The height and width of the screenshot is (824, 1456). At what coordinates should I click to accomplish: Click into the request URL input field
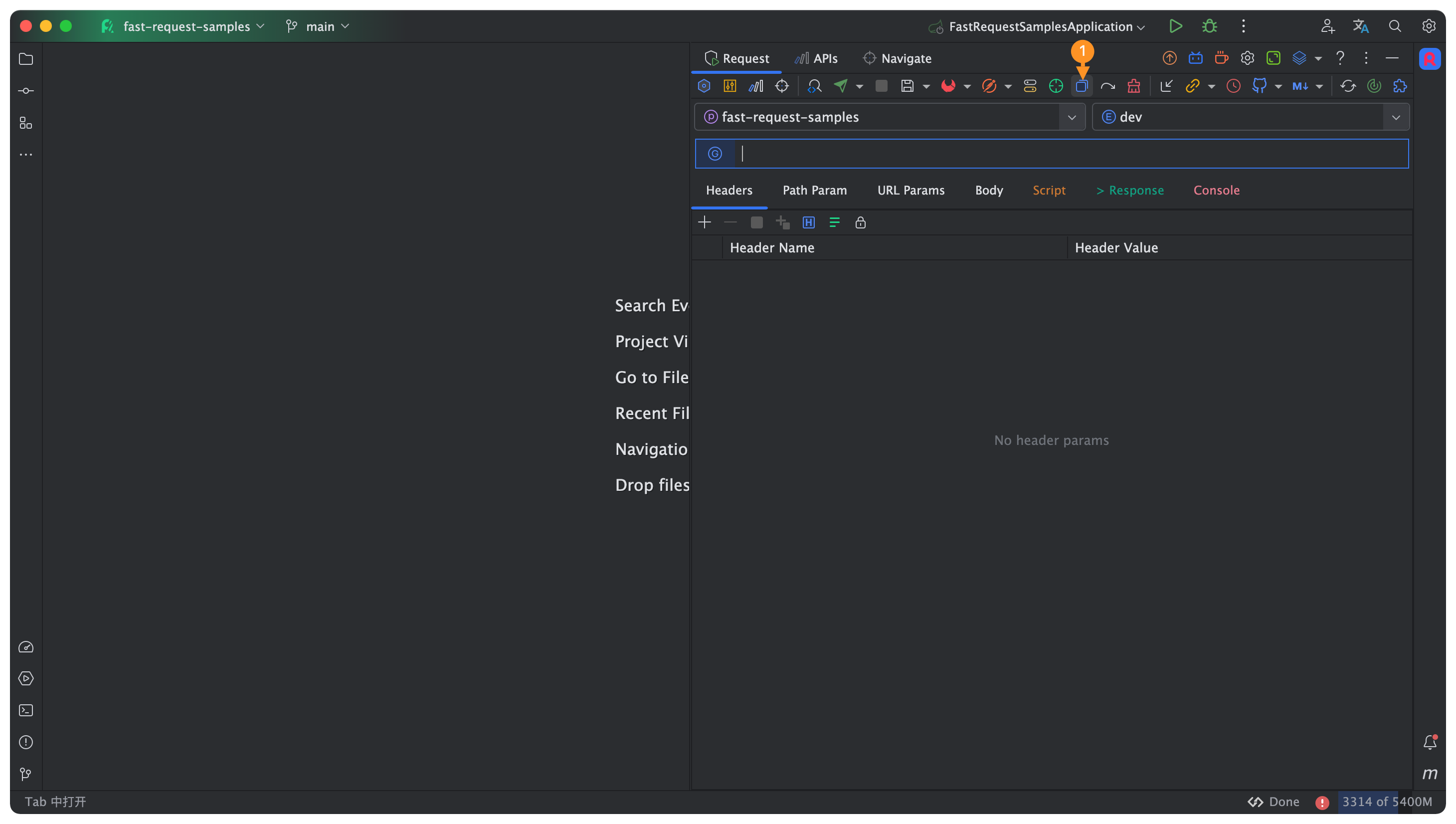click(x=1069, y=154)
